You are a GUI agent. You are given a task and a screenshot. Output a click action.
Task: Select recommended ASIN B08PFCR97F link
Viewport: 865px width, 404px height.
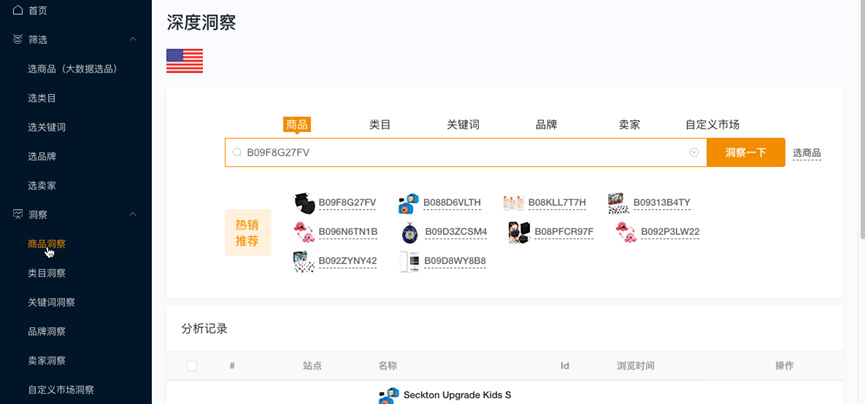[564, 232]
